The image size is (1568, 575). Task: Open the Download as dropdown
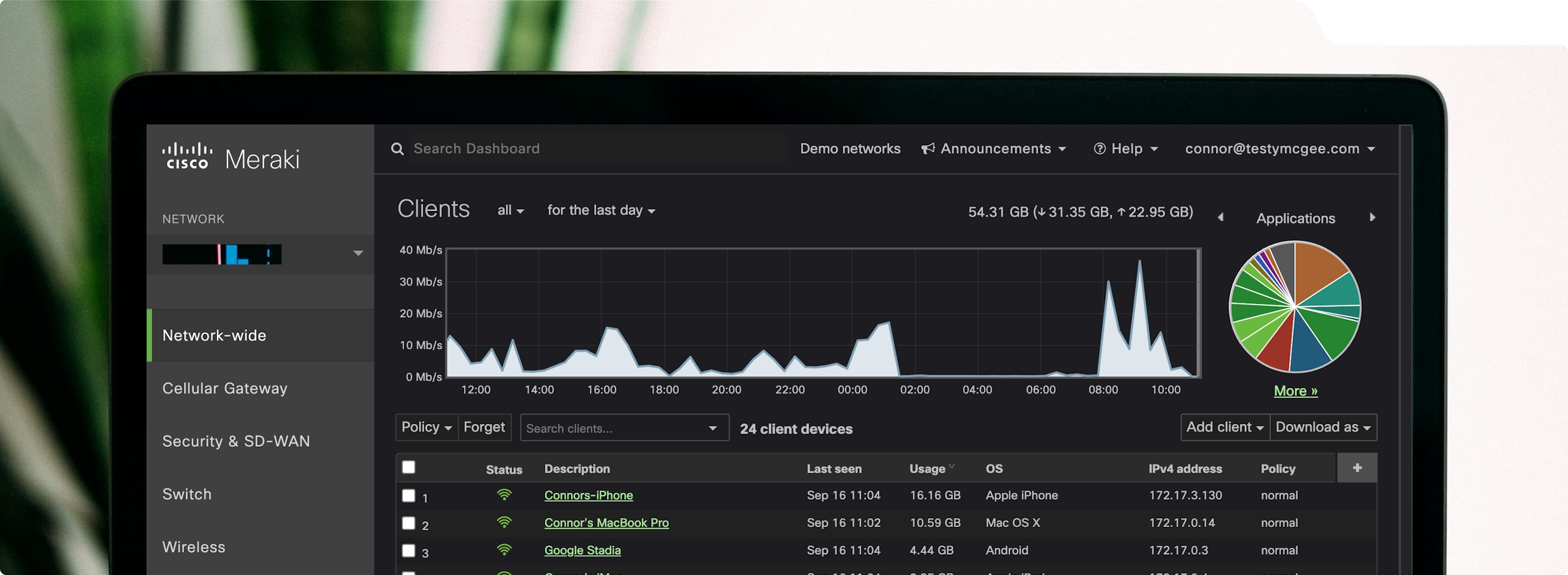point(1323,427)
